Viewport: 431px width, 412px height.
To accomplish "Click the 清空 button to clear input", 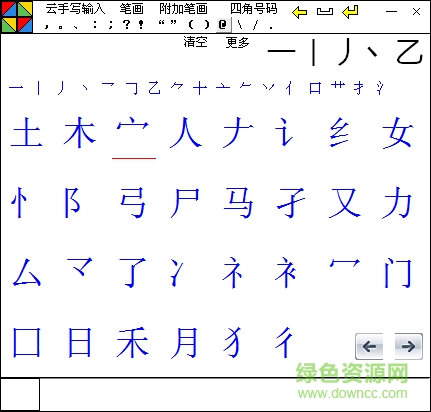I will click(x=195, y=42).
